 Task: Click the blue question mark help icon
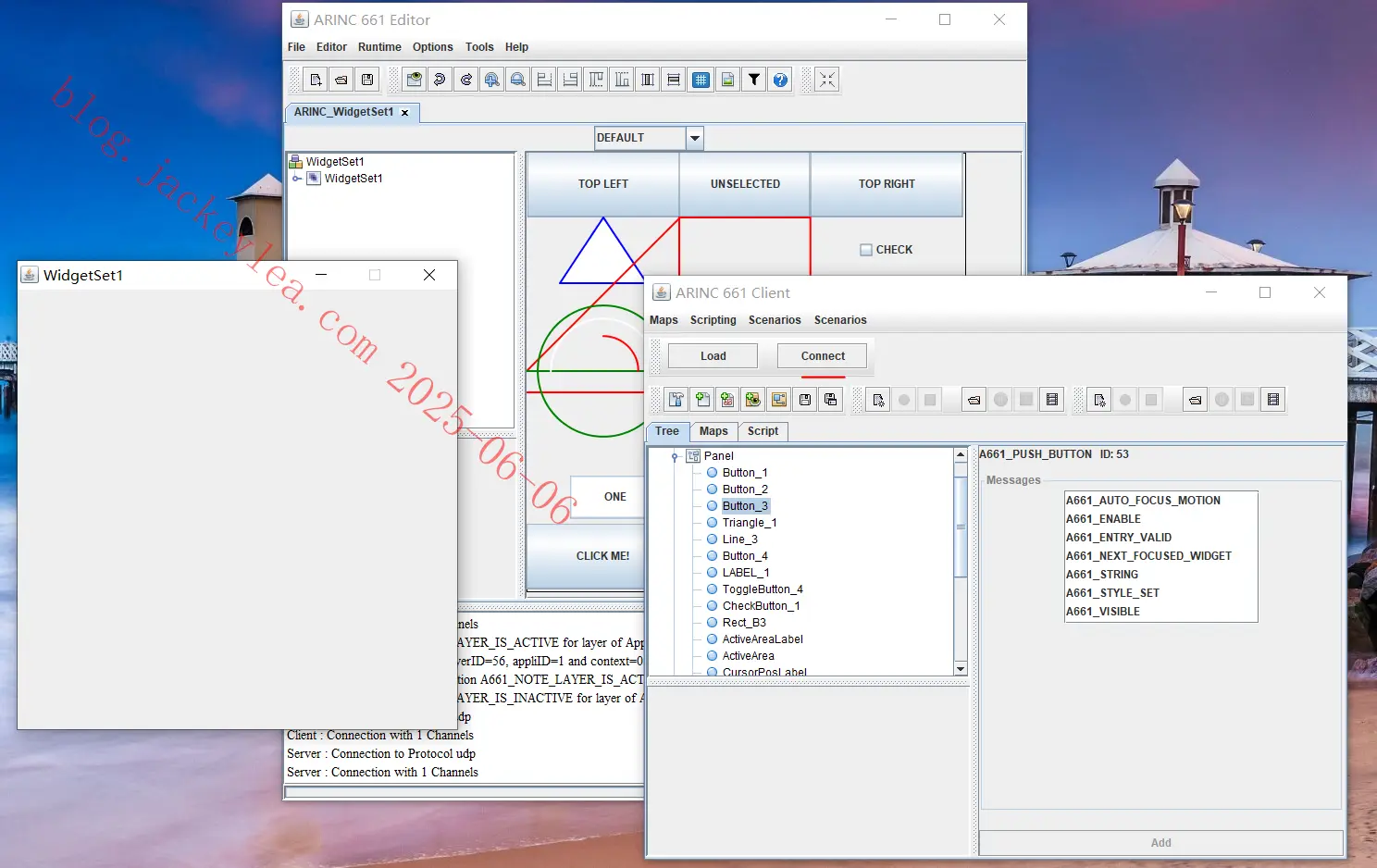coord(780,80)
